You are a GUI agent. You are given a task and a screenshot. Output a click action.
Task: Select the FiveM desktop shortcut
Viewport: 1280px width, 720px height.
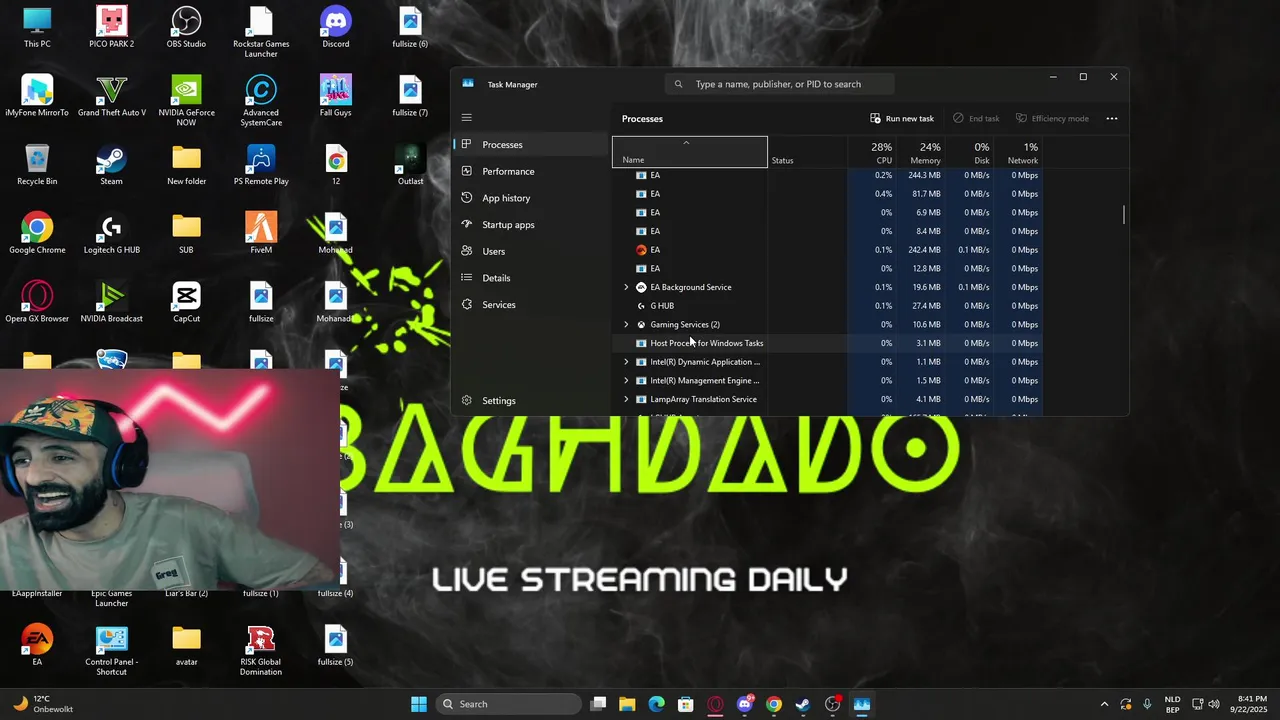261,233
